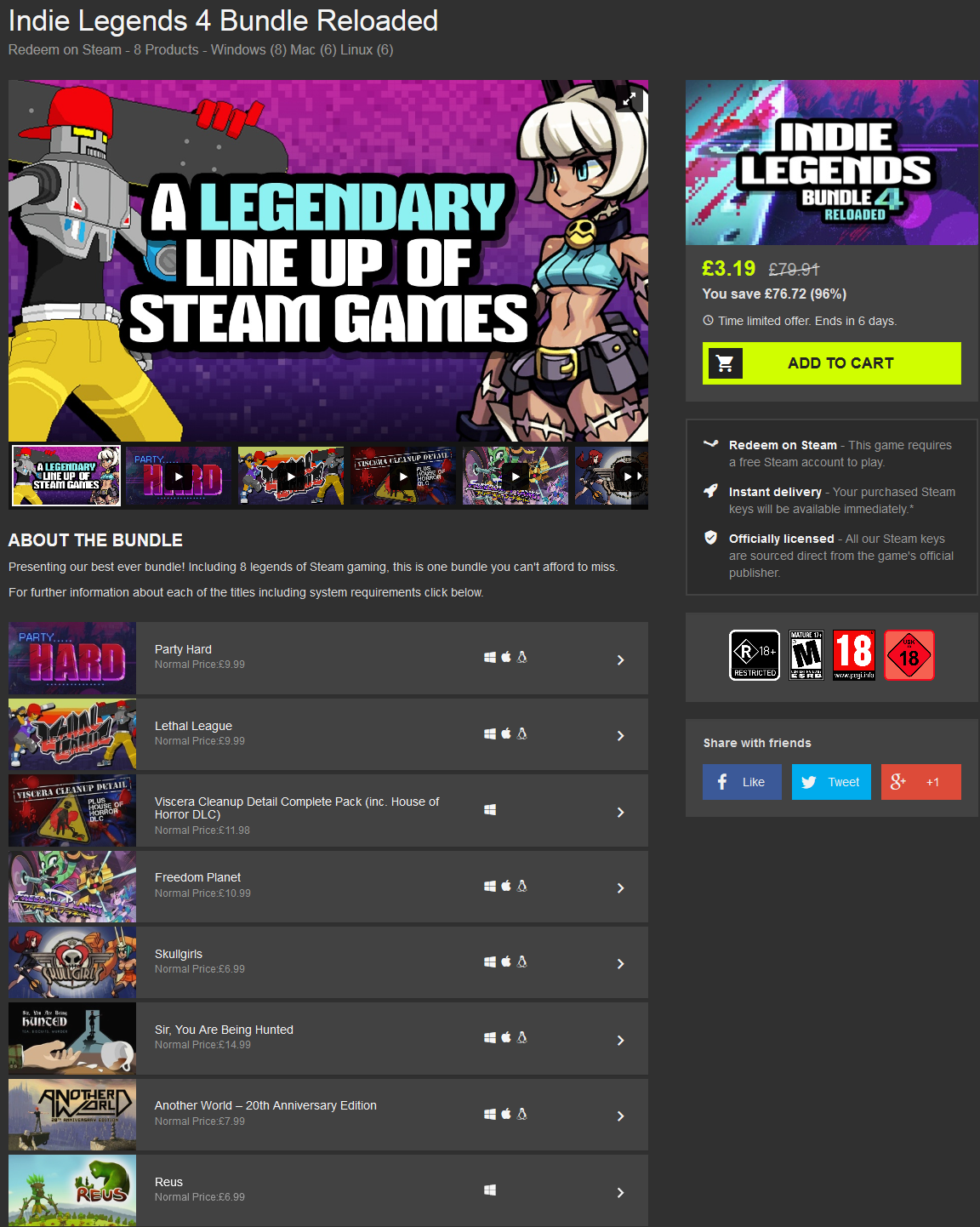Expand the Skullgirls row chevron
This screenshot has height=1227, width=980.
(621, 964)
